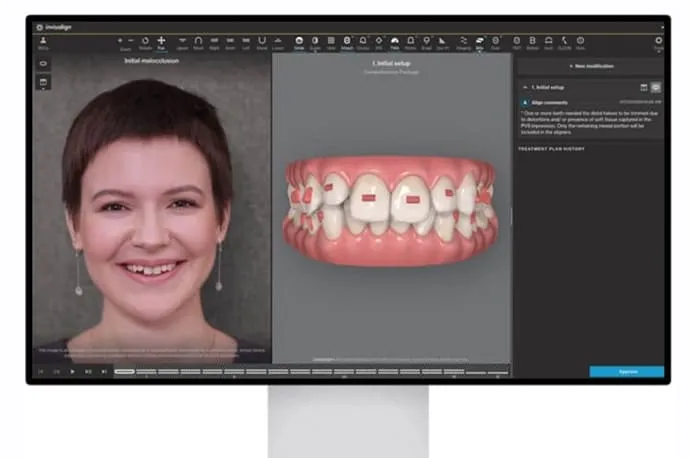Open the patient profile icon
The height and width of the screenshot is (458, 690).
pyautogui.click(x=43, y=41)
